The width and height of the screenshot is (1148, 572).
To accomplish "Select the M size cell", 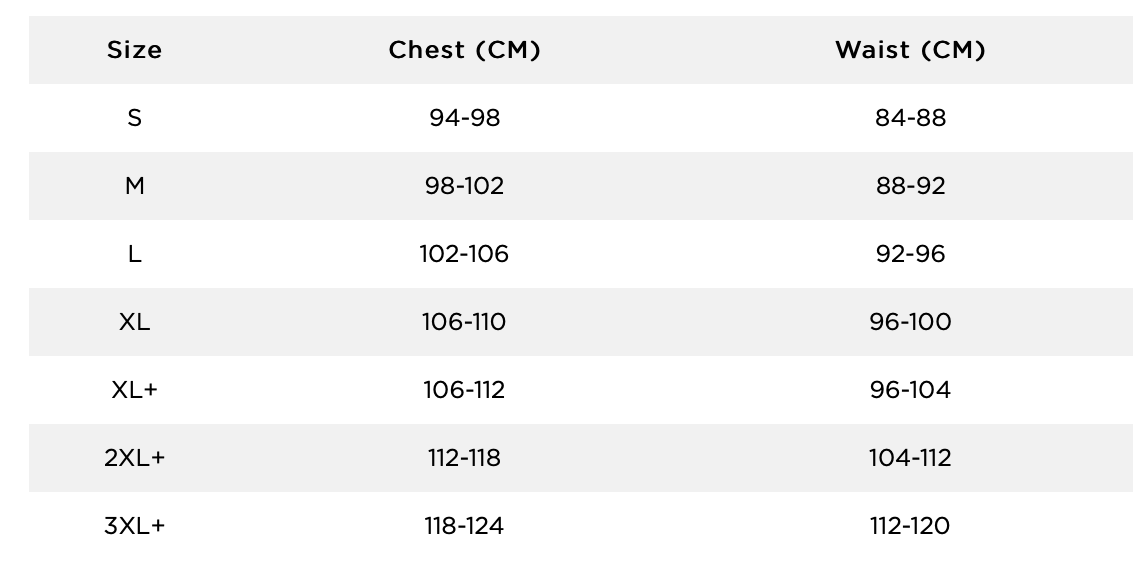I will 134,186.
